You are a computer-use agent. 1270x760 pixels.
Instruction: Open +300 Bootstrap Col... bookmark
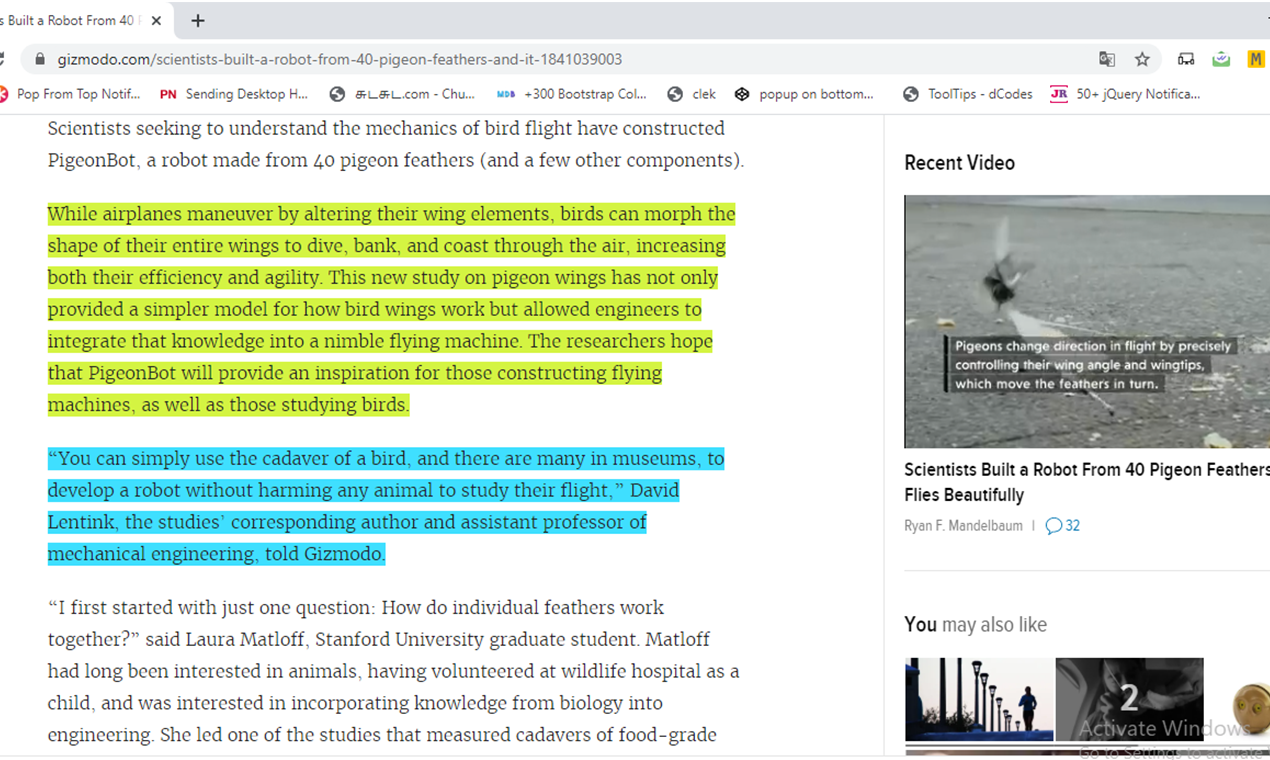[572, 94]
